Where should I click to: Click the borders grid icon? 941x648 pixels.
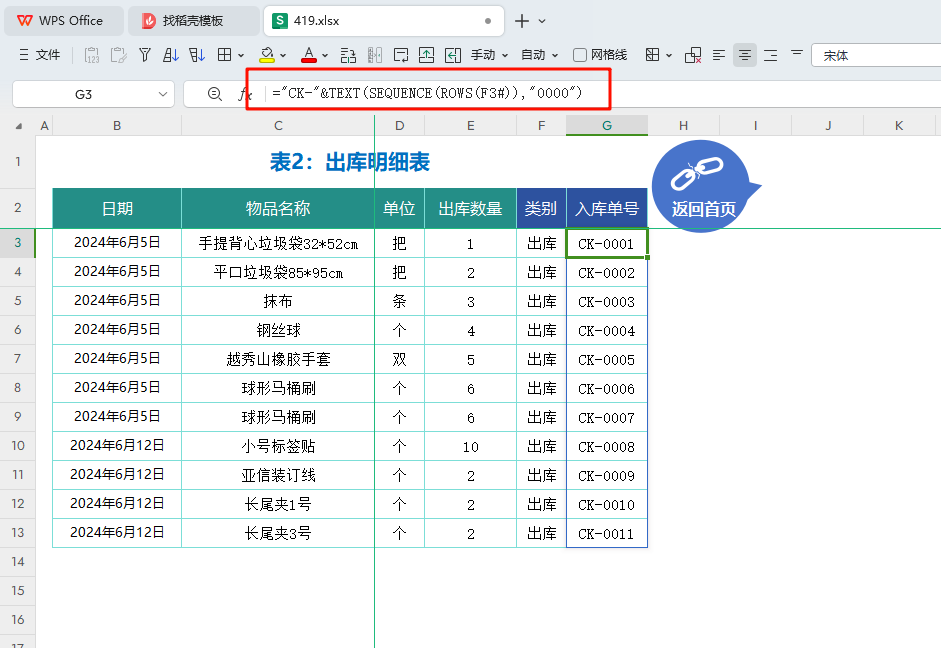click(224, 55)
